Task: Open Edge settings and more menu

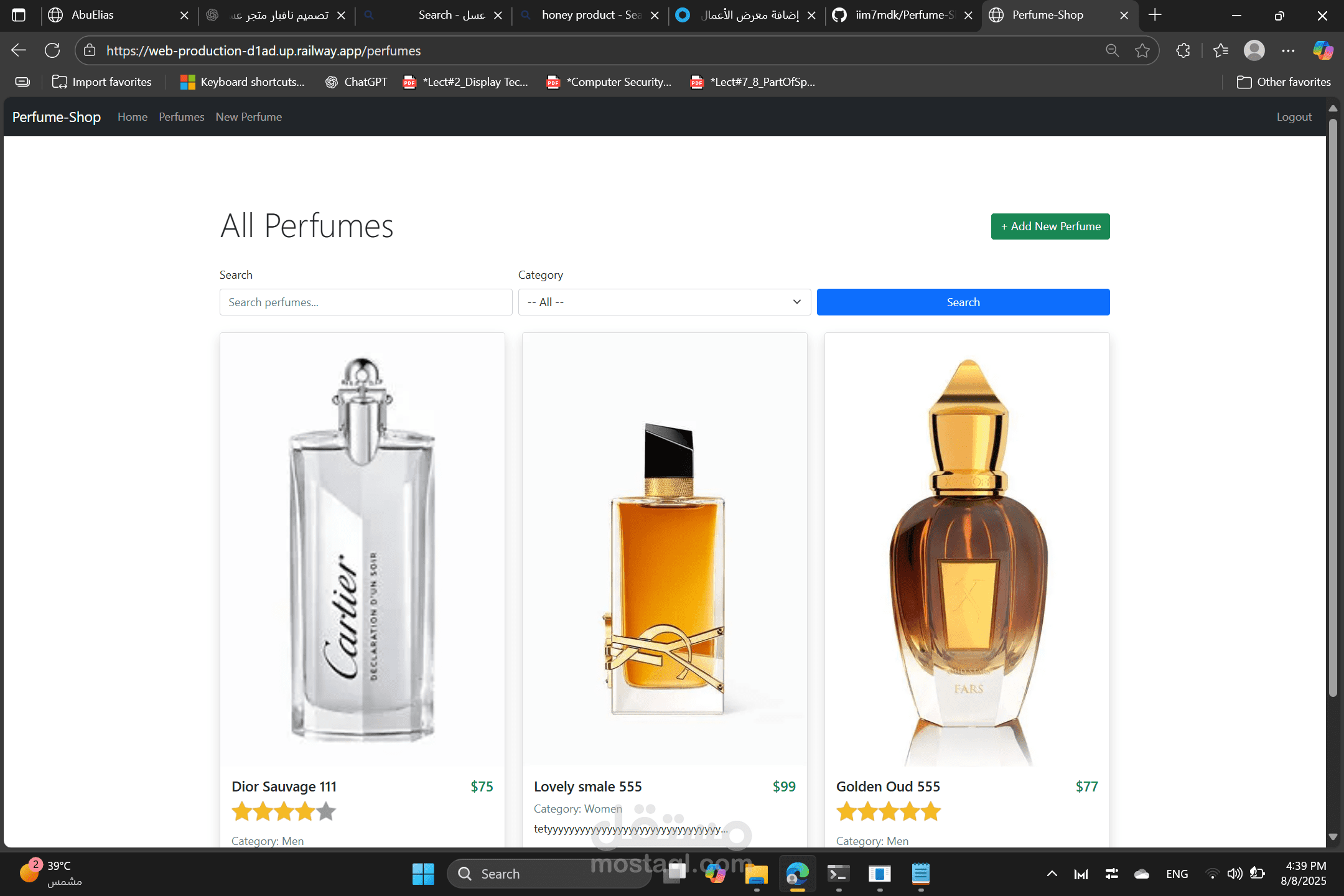Action: [1289, 50]
